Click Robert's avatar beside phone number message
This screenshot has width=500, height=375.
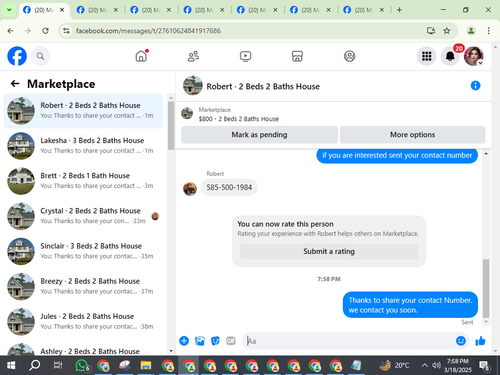(x=190, y=189)
